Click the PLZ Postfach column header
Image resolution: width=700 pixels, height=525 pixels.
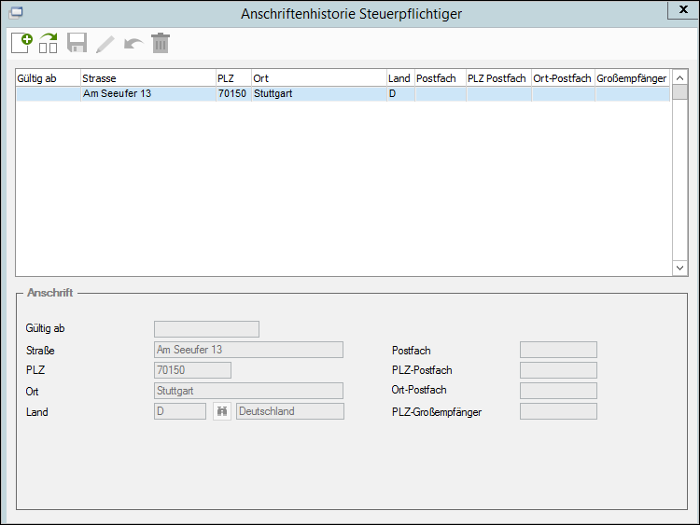click(x=499, y=78)
